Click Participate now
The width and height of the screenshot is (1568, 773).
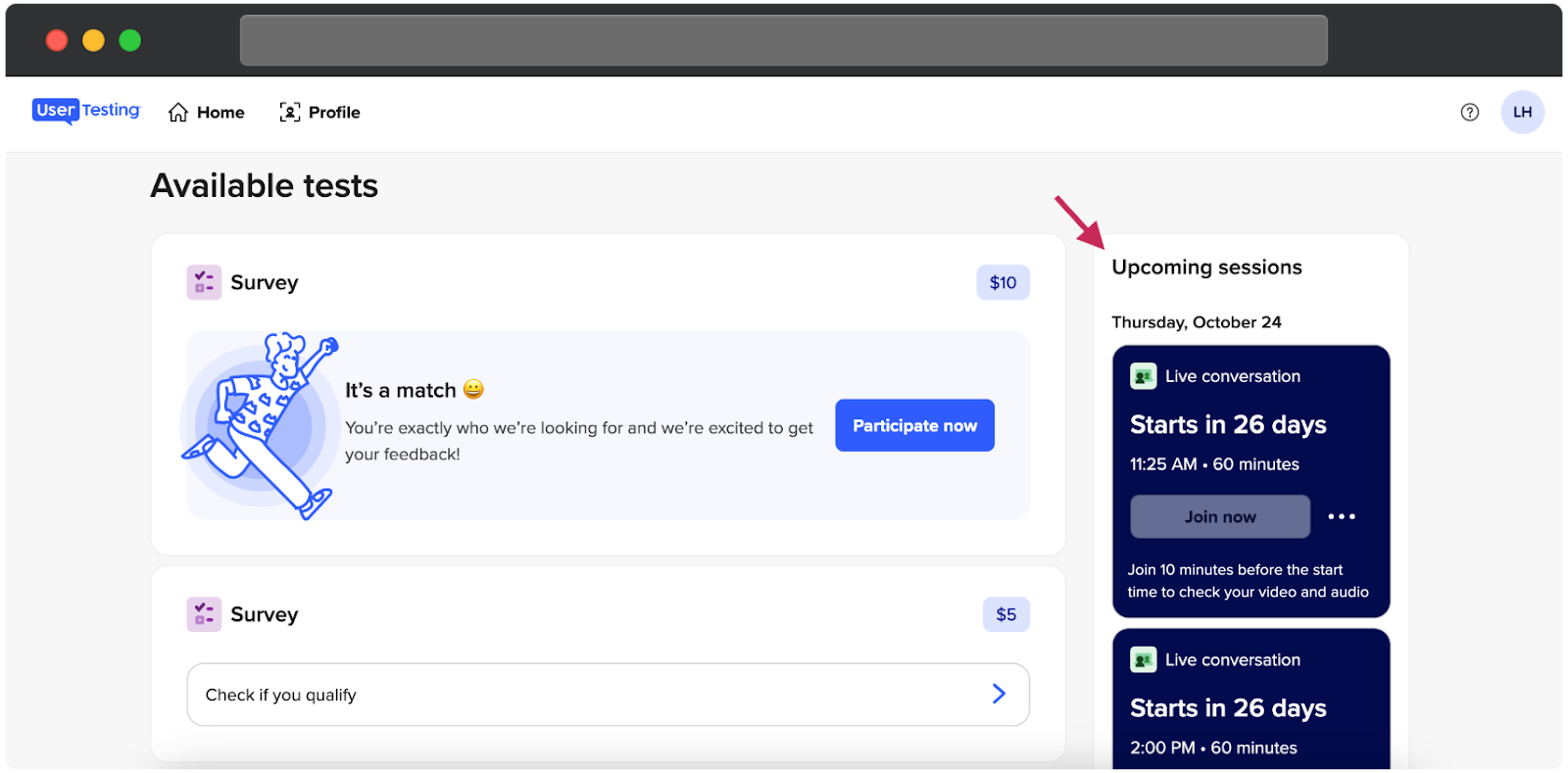click(914, 425)
